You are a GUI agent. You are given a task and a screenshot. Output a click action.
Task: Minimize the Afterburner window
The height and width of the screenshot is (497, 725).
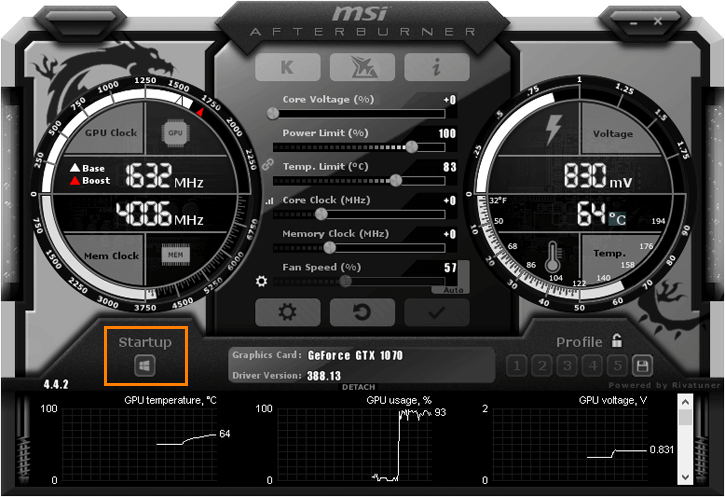[633, 22]
